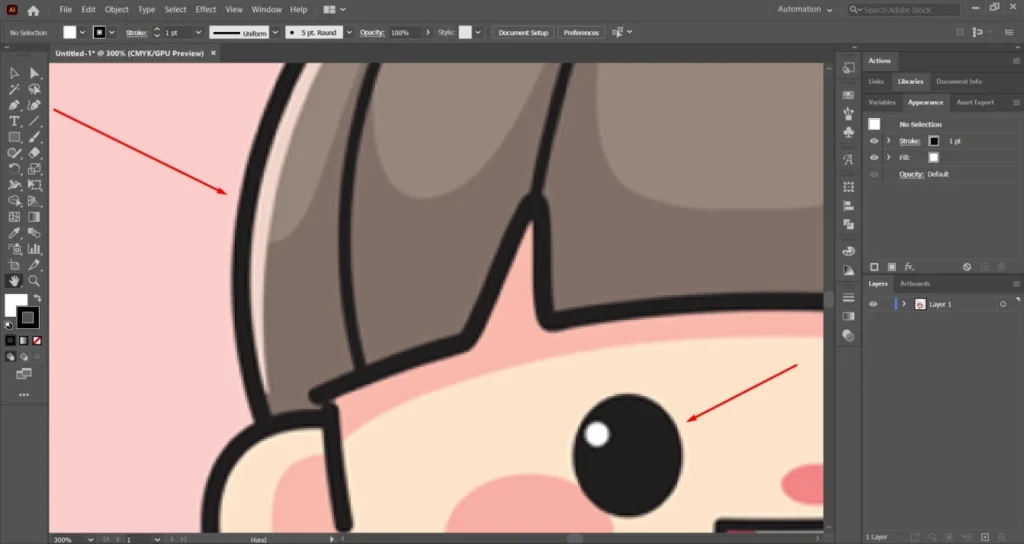
Task: Select the Blend tool
Action: [x=34, y=233]
